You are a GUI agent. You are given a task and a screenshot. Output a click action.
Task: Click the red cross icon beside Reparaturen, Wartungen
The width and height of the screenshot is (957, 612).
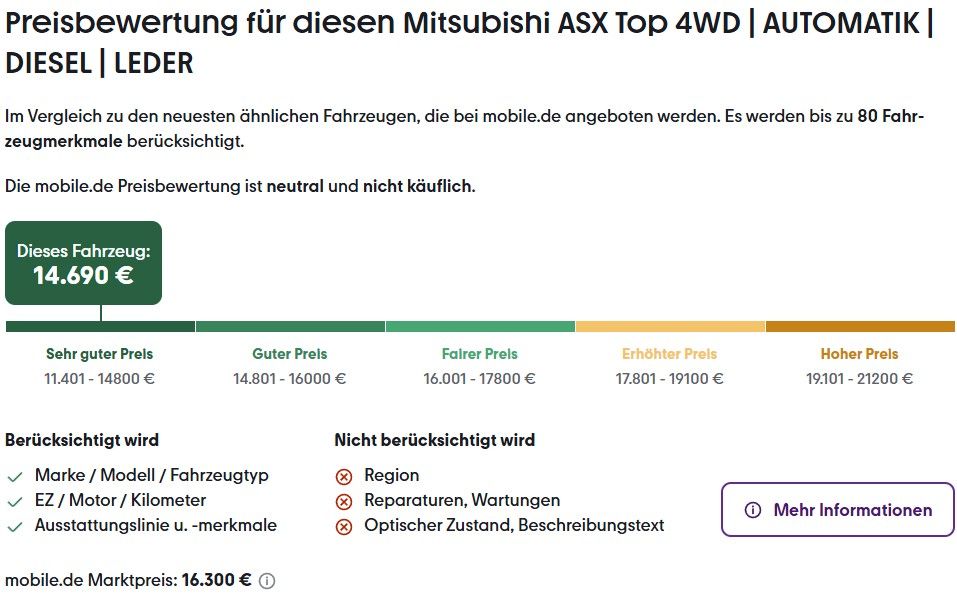pos(344,502)
